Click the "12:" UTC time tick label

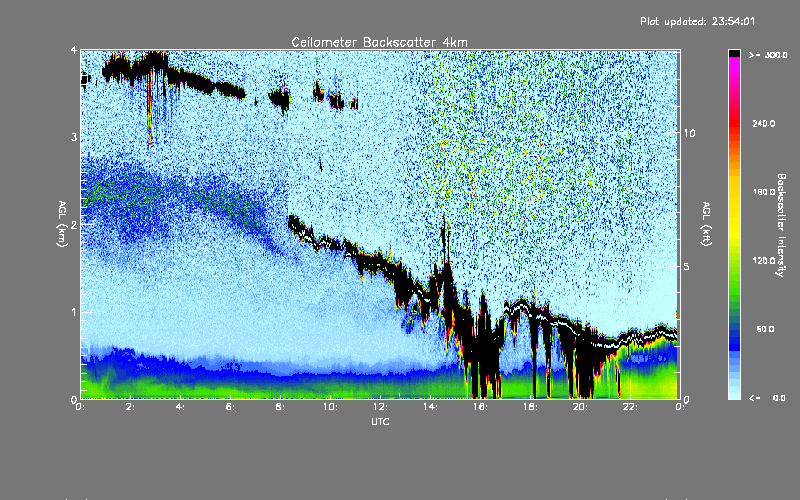click(380, 407)
